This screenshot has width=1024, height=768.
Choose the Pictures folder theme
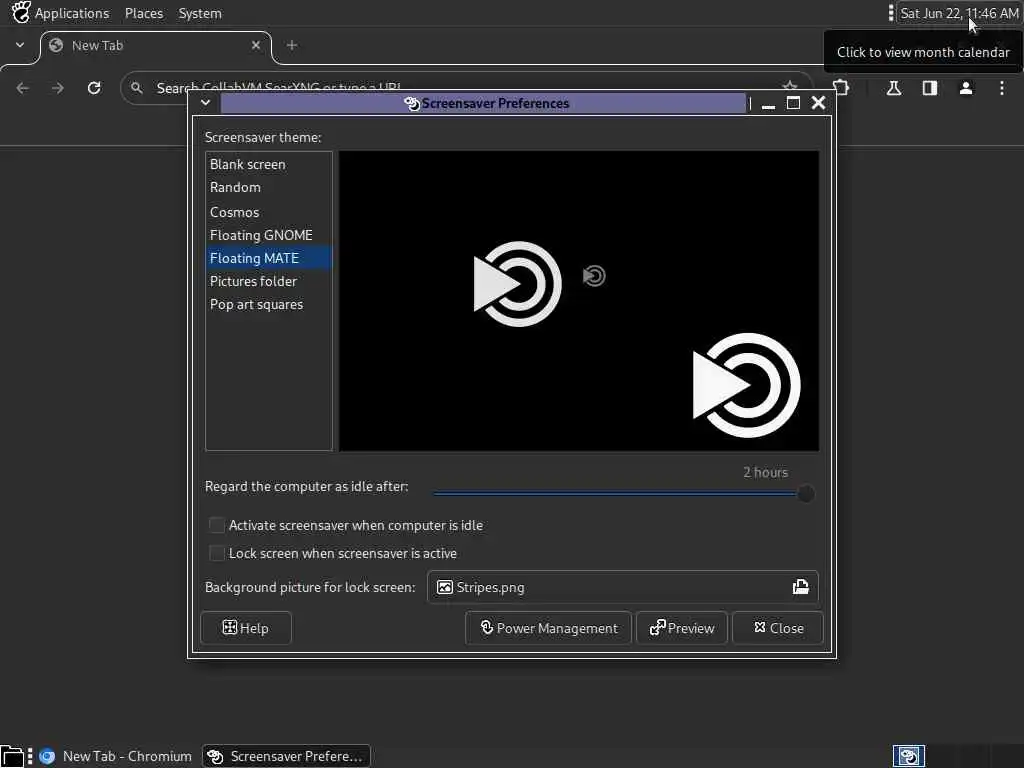[268, 281]
